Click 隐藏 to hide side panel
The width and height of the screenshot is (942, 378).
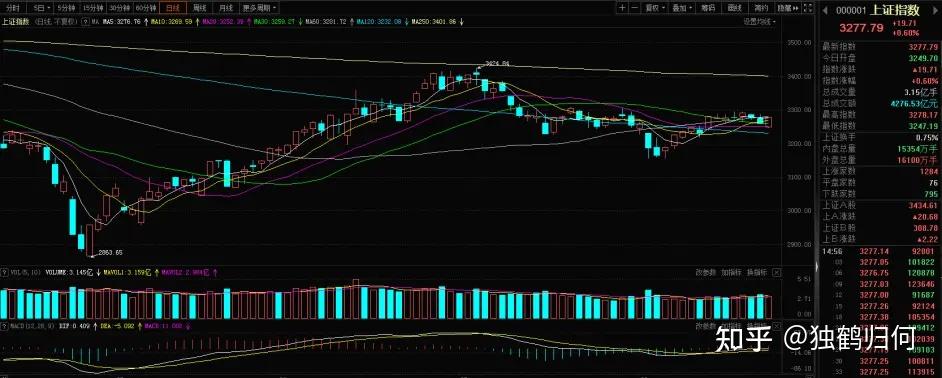(x=788, y=8)
